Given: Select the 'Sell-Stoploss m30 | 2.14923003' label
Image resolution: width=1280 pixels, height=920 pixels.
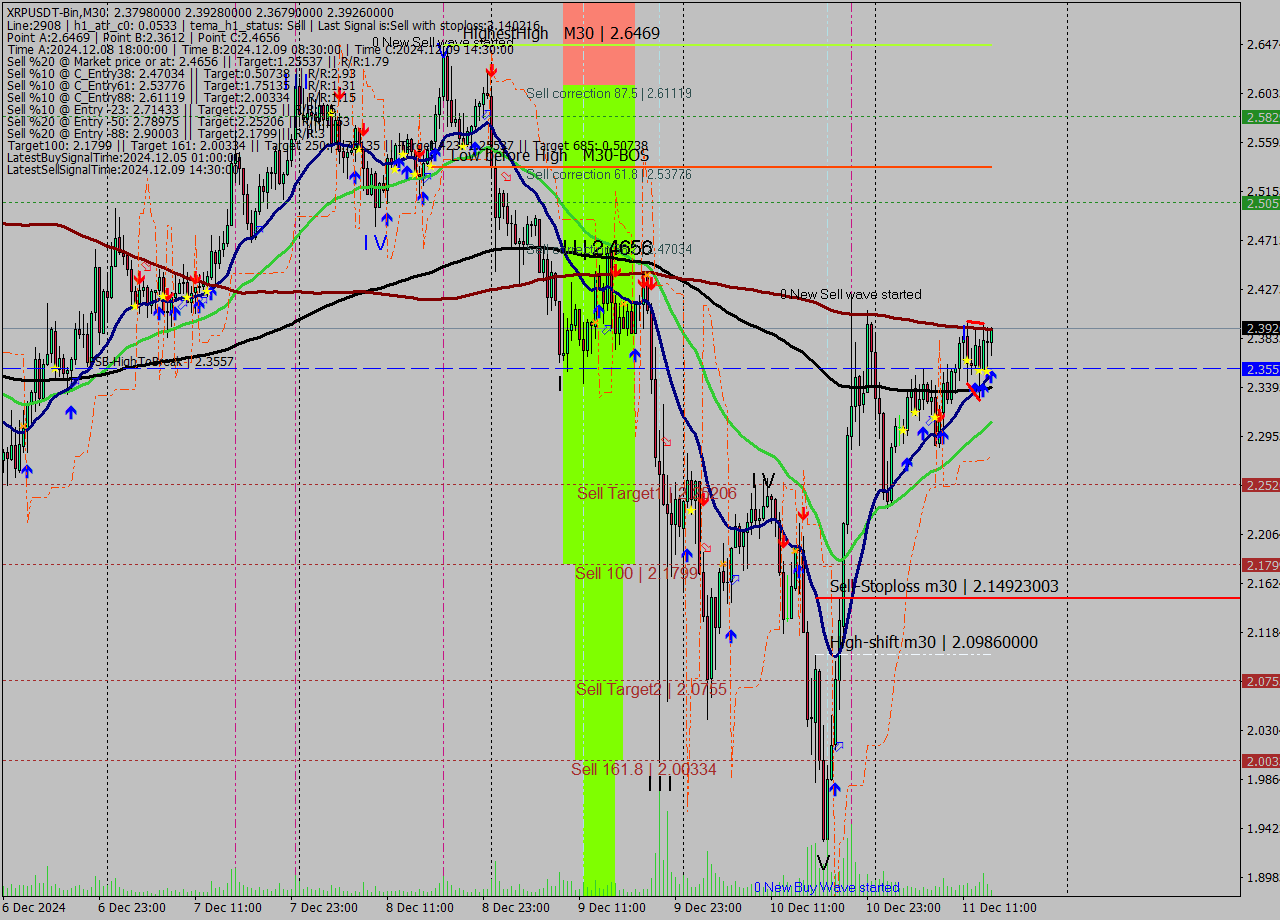Looking at the screenshot, I should click(x=944, y=586).
